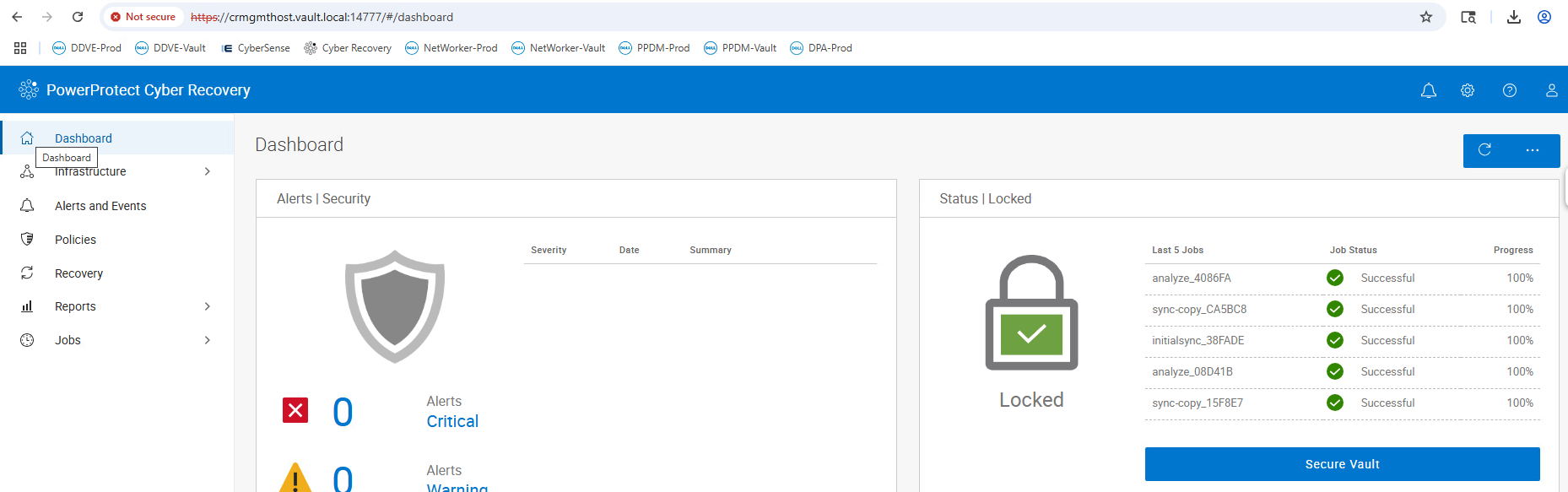Screen dimensions: 1568x492
Task: Click the critical alerts count 0
Action: (343, 412)
